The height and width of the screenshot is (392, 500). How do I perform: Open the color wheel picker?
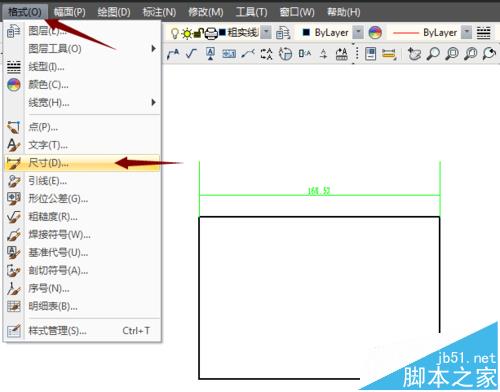(x=375, y=33)
